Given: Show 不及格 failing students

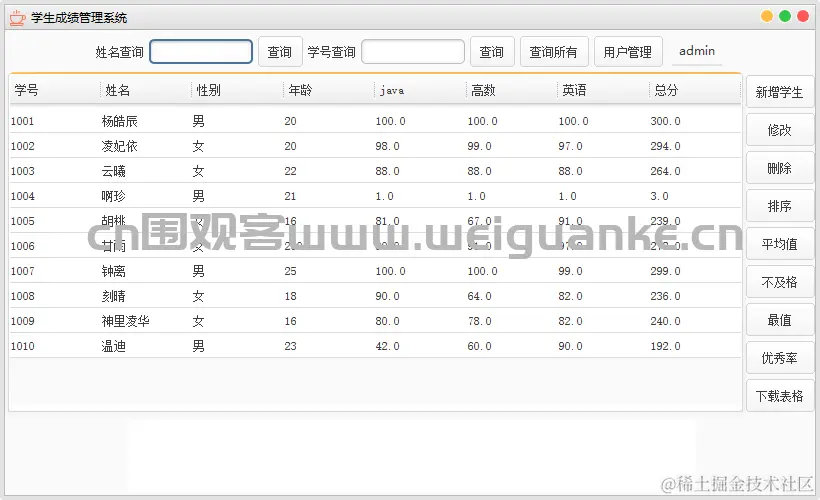Looking at the screenshot, I should [780, 282].
